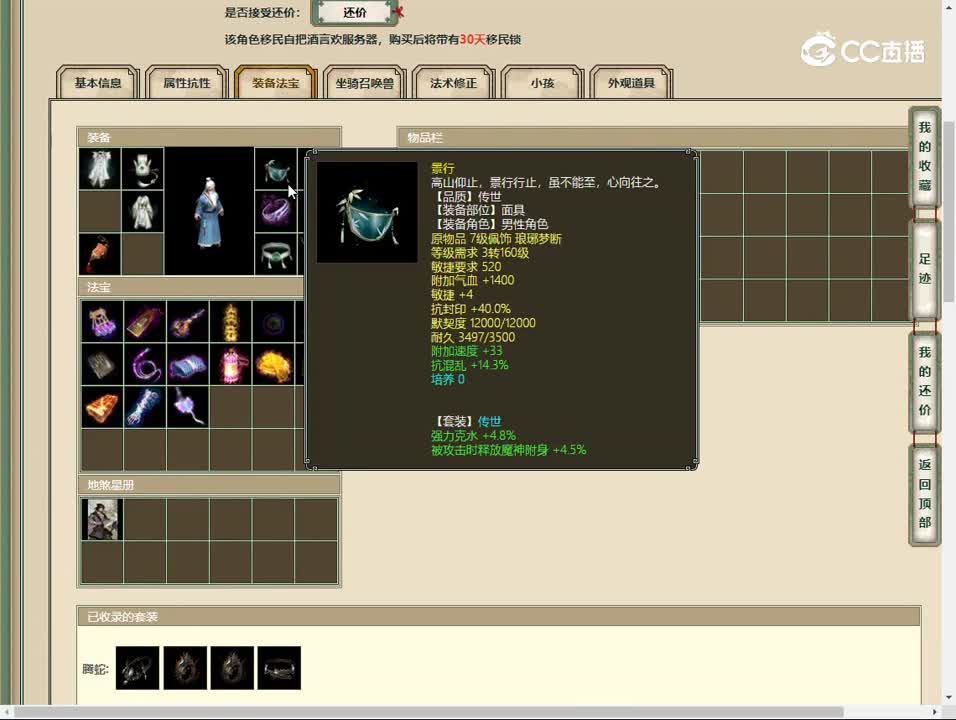Select the blue-white bone claw treasure icon
Screen dimensions: 956x720
145,407
